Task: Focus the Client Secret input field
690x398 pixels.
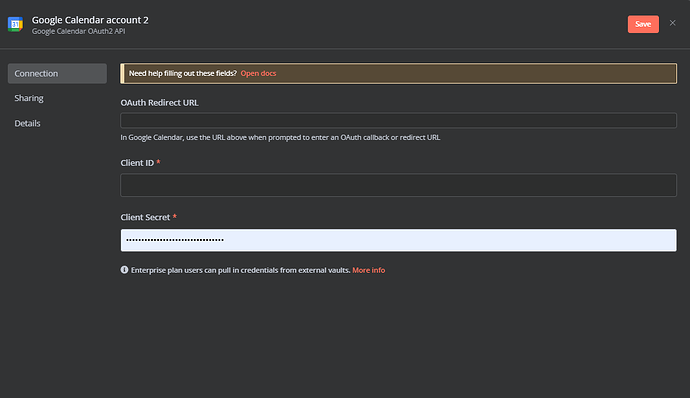Action: (398, 240)
